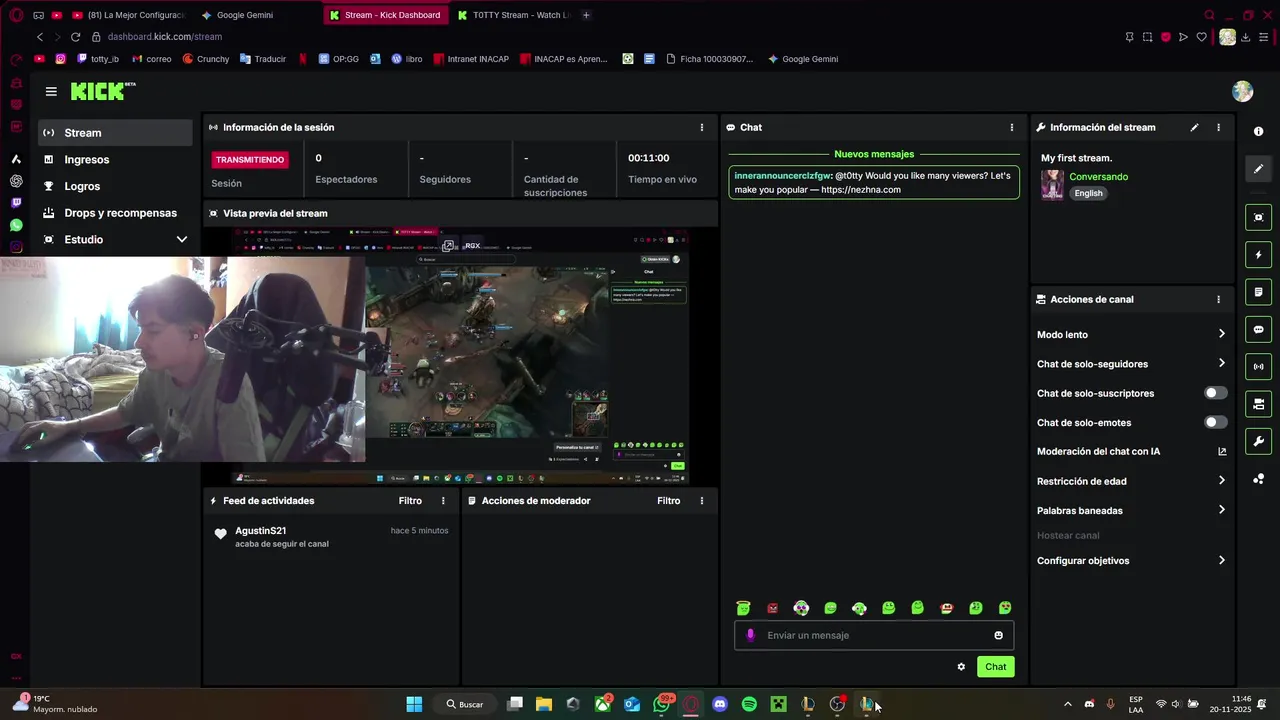Screen dimensions: 1280x720
Task: Click the purple microphone icon in message box
Action: [751, 635]
